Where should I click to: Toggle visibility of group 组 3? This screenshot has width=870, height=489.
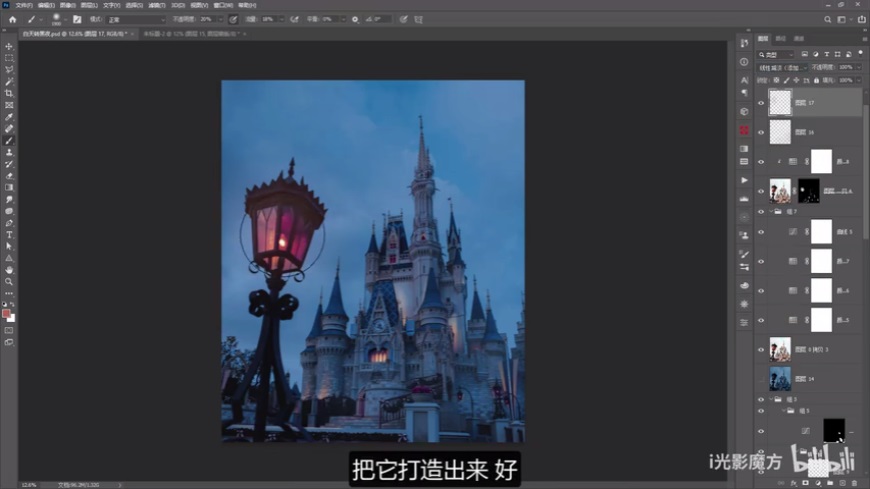coord(761,399)
